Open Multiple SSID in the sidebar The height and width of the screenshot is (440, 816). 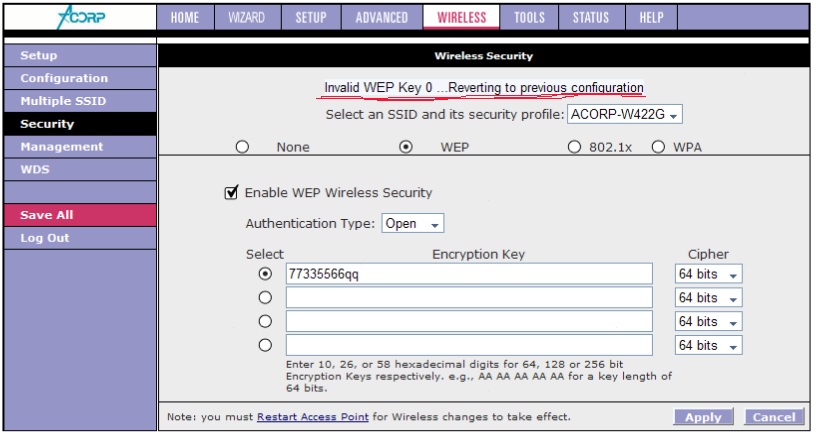click(63, 101)
